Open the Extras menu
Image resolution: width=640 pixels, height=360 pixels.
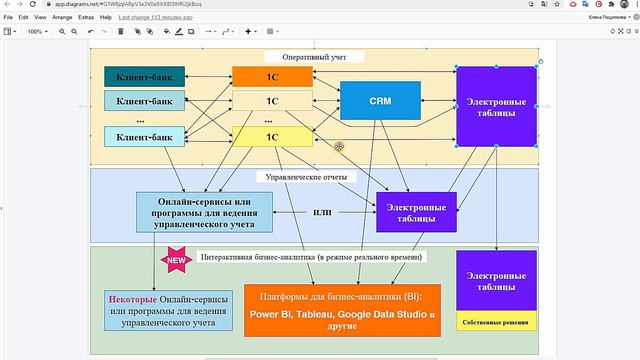[86, 18]
